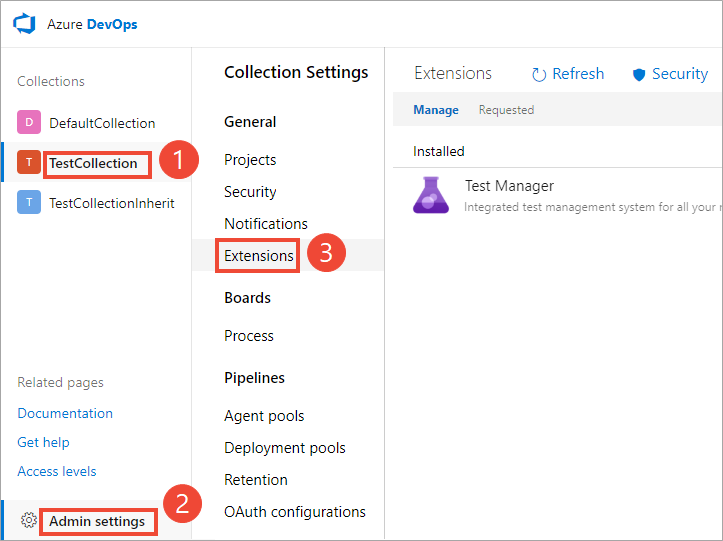Click the DefaultCollection pink D avatar
723x541 pixels.
(29, 122)
